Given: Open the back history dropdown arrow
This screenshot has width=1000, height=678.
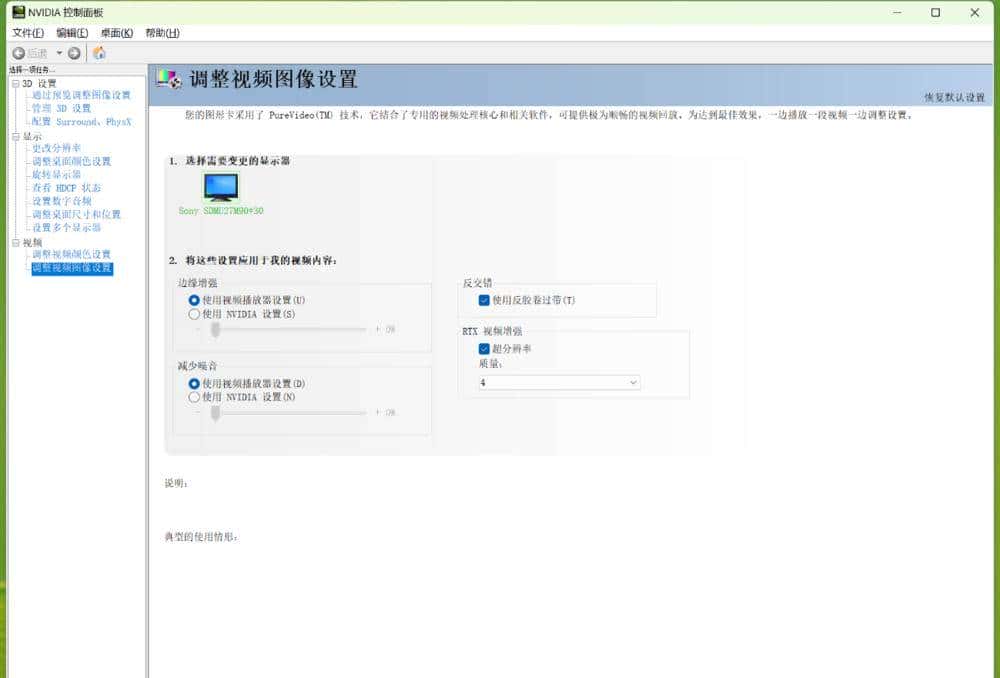Looking at the screenshot, I should pos(59,53).
